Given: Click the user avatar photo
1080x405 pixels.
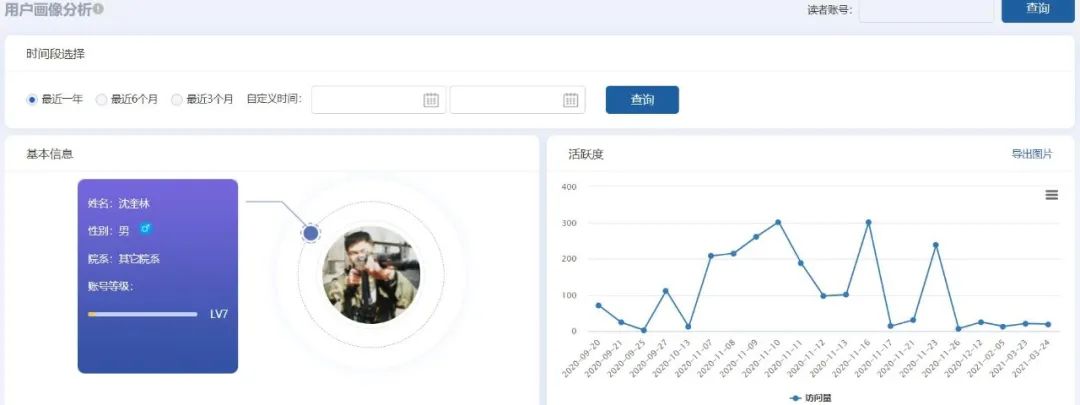Looking at the screenshot, I should coord(371,276).
